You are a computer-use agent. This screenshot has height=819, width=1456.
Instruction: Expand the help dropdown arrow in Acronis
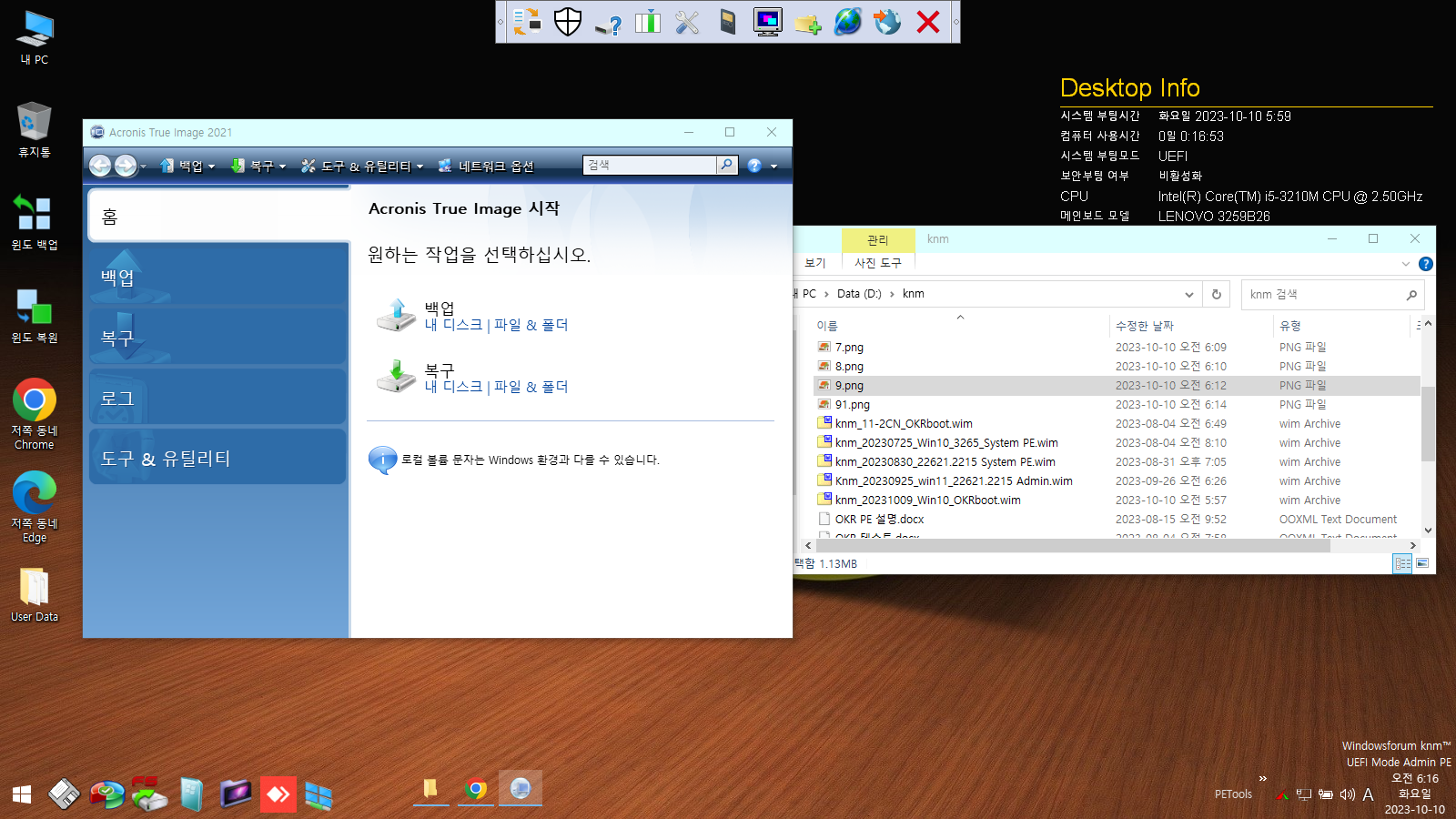774,167
